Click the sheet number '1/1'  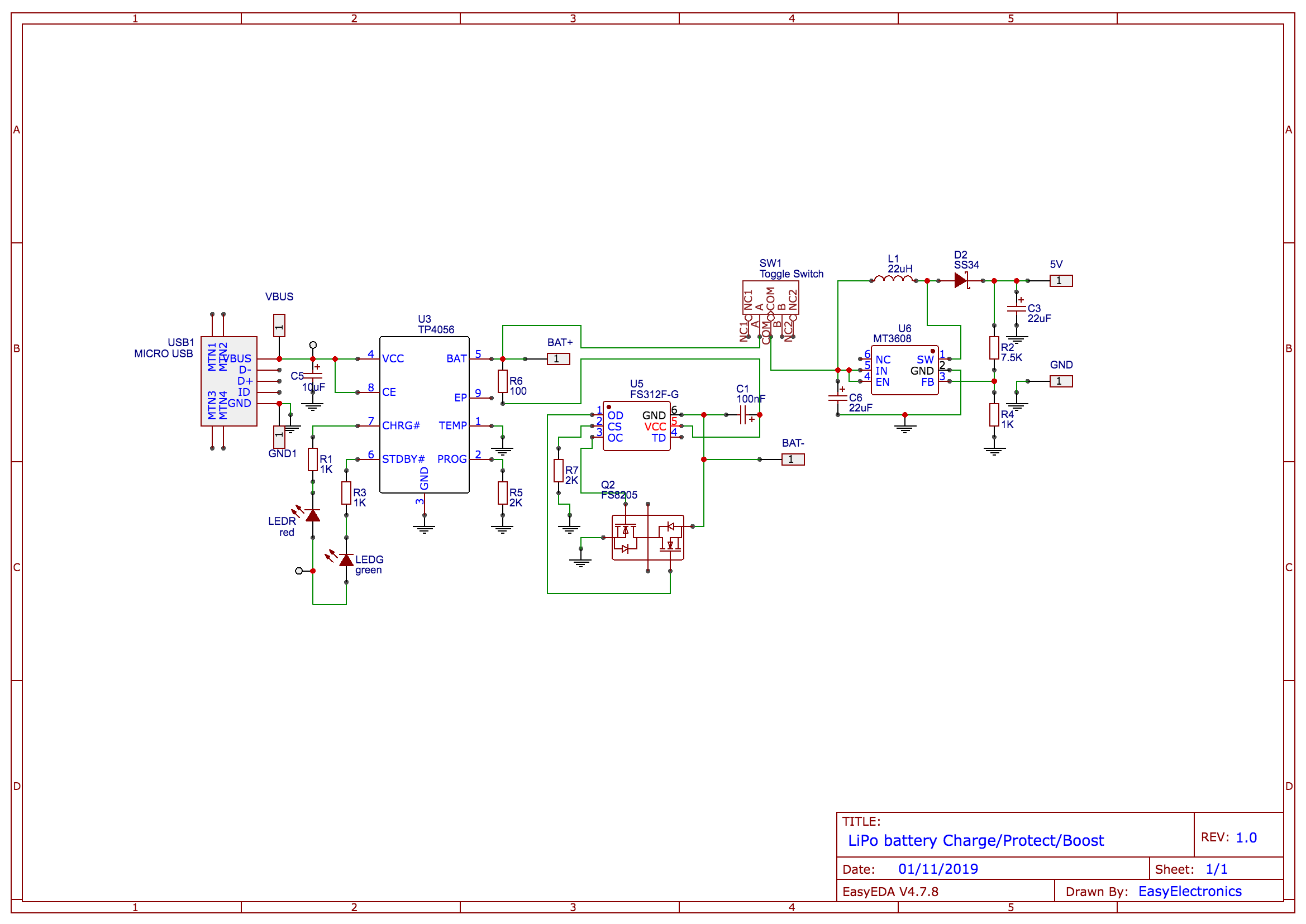1217,869
